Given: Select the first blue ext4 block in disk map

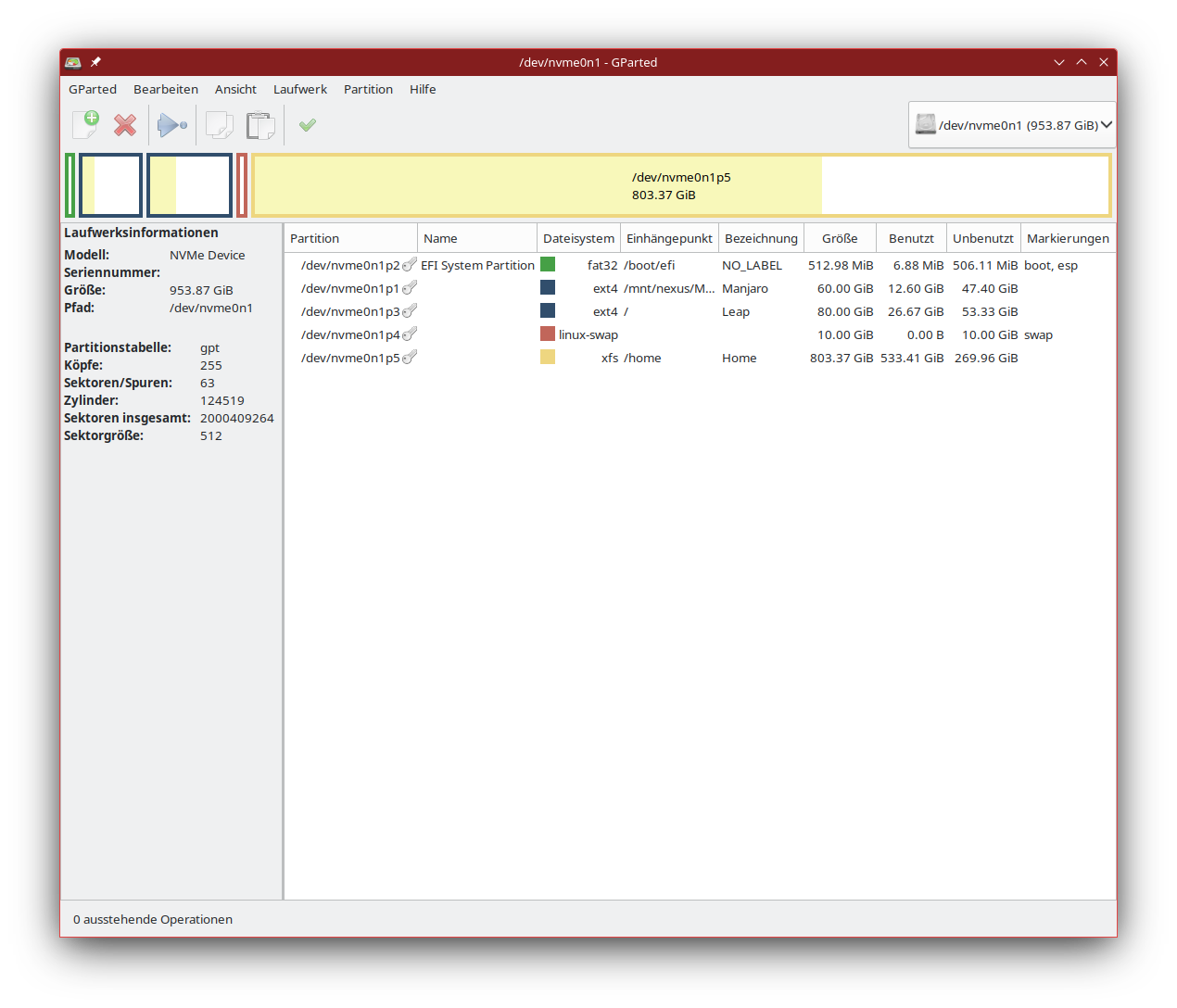Looking at the screenshot, I should [110, 185].
